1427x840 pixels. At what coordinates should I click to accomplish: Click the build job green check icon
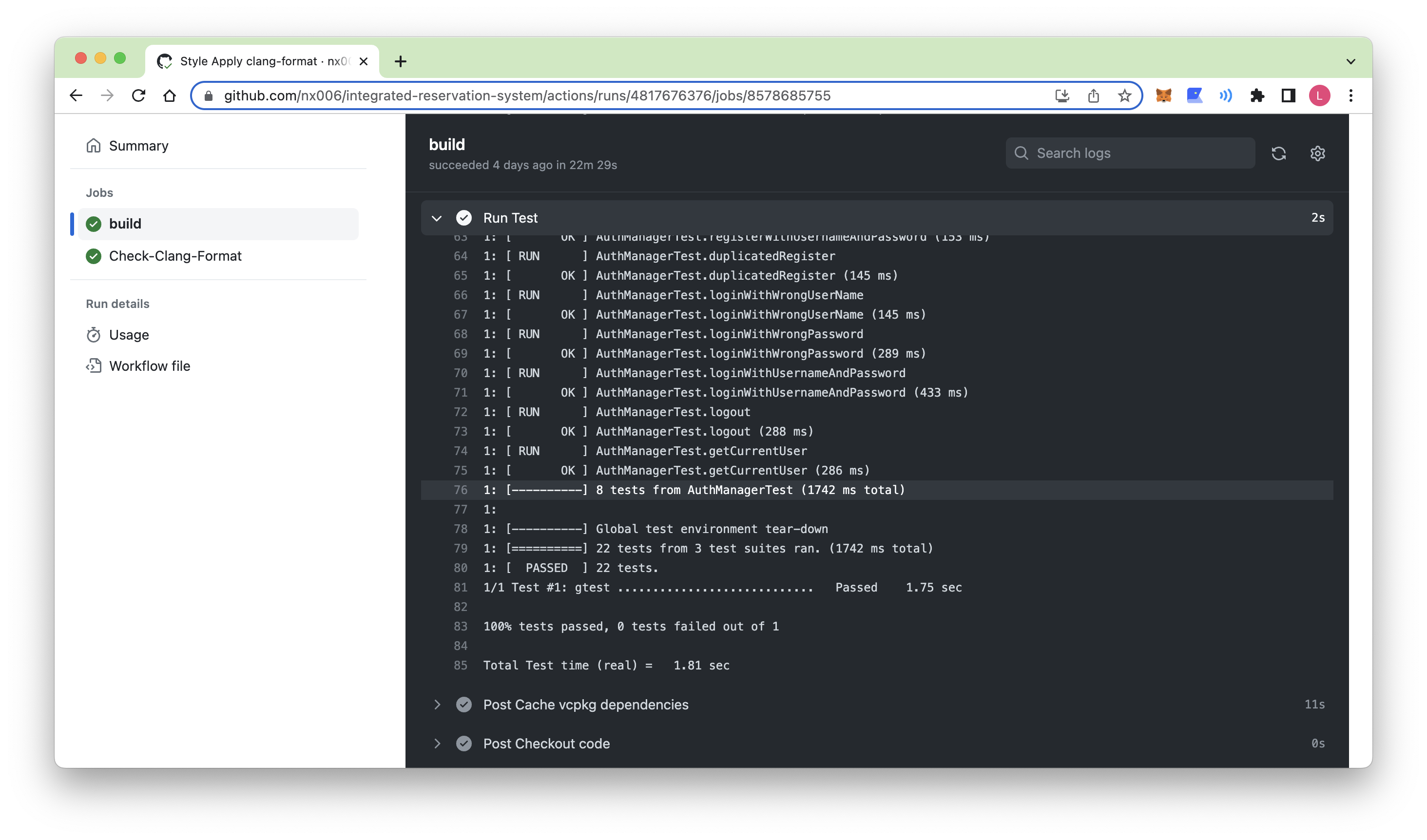[94, 224]
